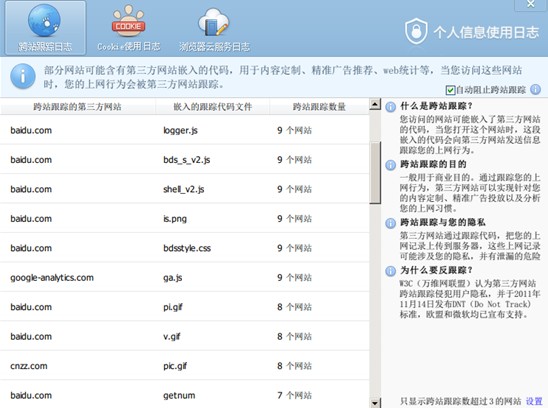Click the 跨站跟踪与您的隐私 heading
This screenshot has width=548, height=408.
443,222
